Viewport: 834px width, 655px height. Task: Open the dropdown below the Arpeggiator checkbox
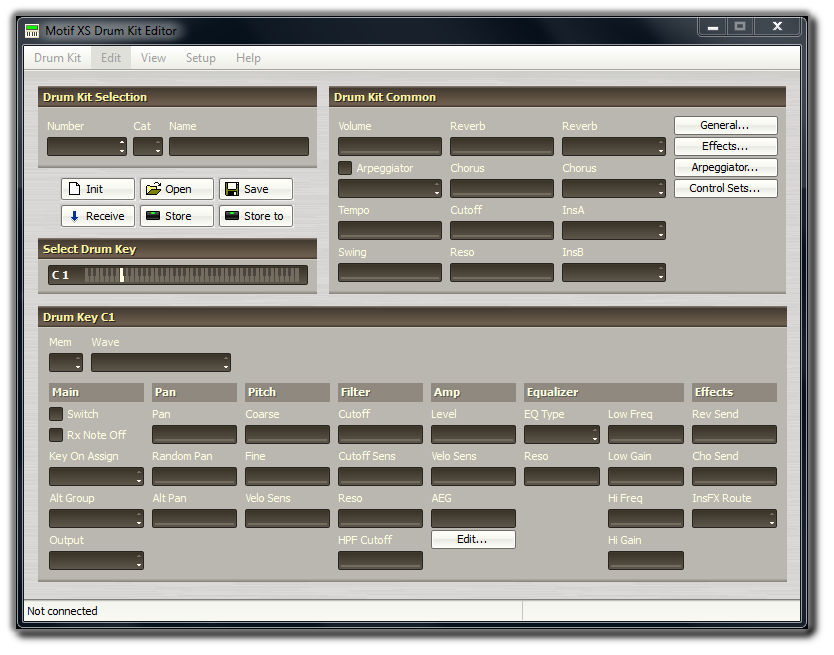[390, 188]
